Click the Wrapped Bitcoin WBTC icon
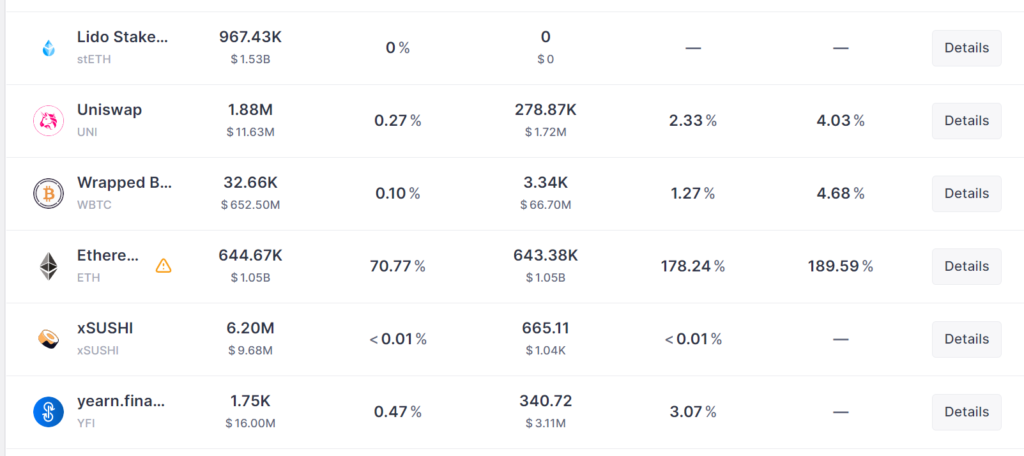This screenshot has height=456, width=1024. (x=48, y=194)
